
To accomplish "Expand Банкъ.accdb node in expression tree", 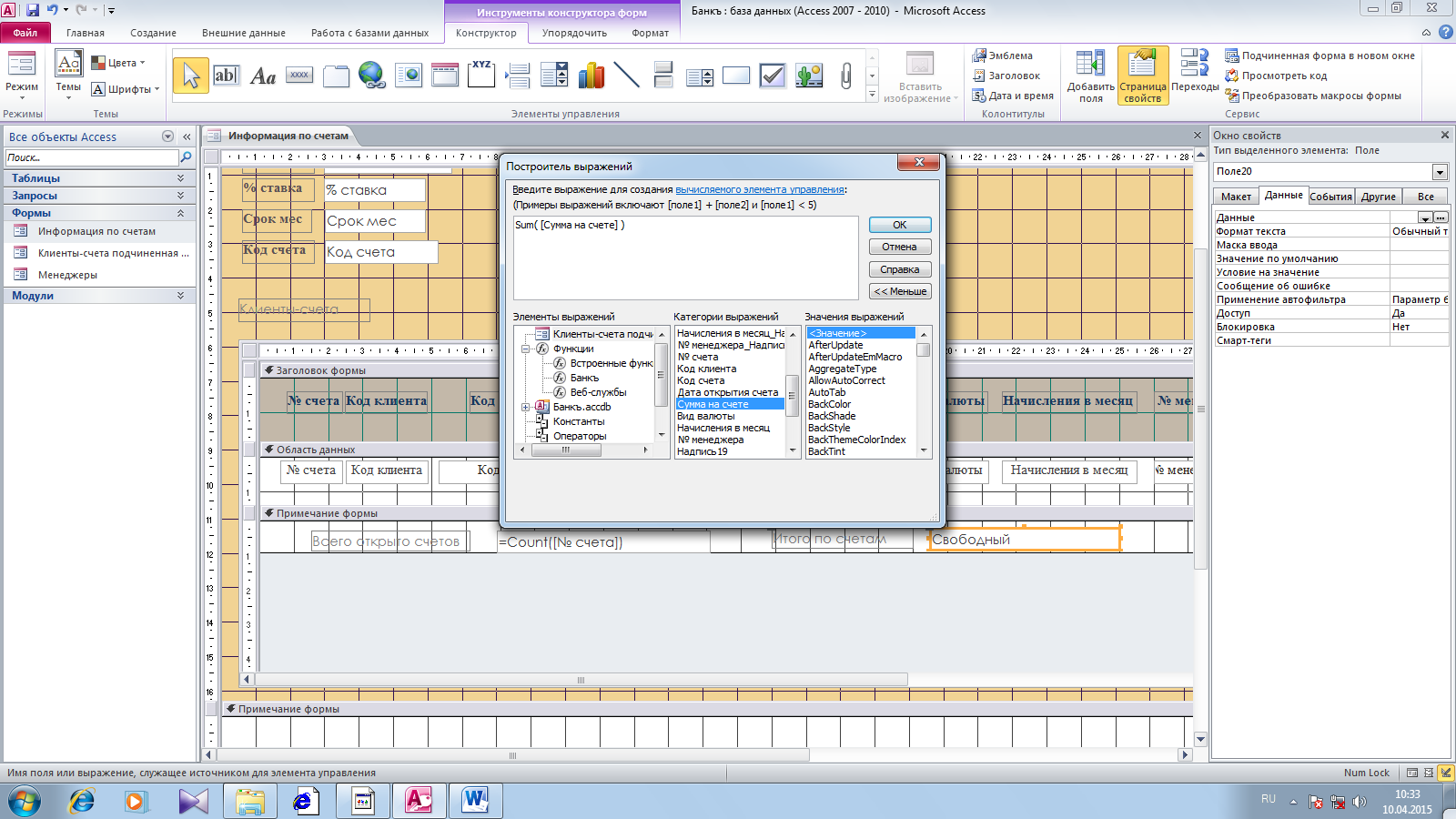I will point(526,407).
